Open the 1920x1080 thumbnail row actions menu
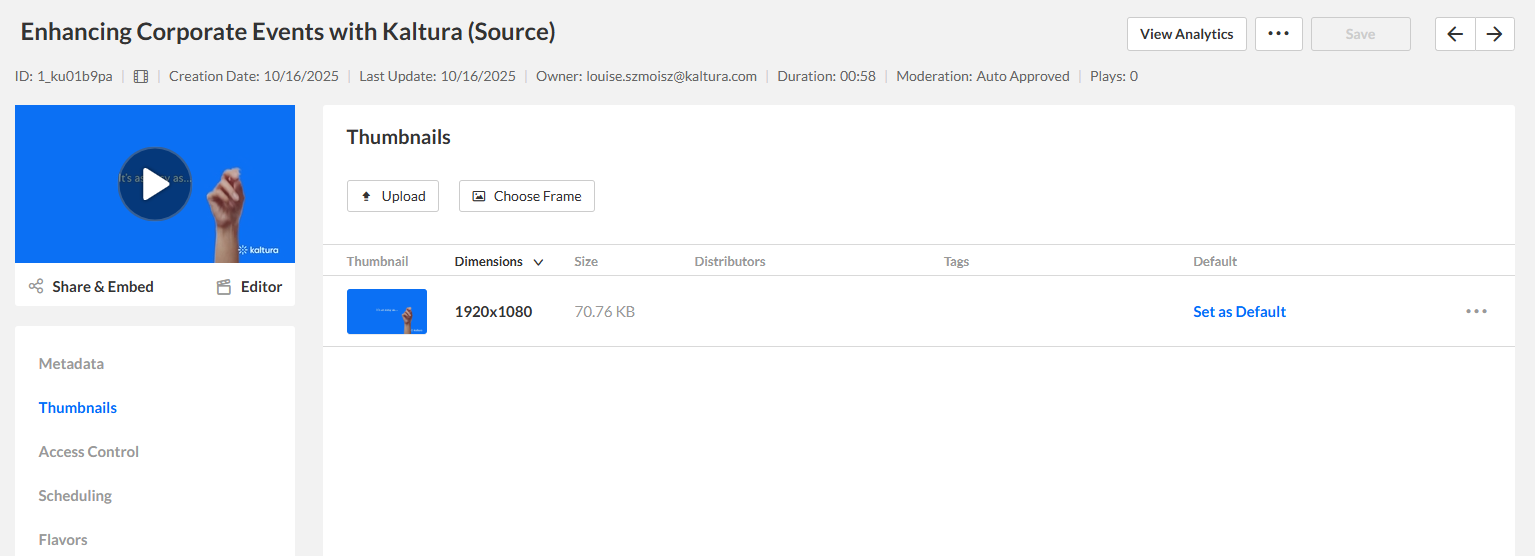 click(x=1476, y=311)
